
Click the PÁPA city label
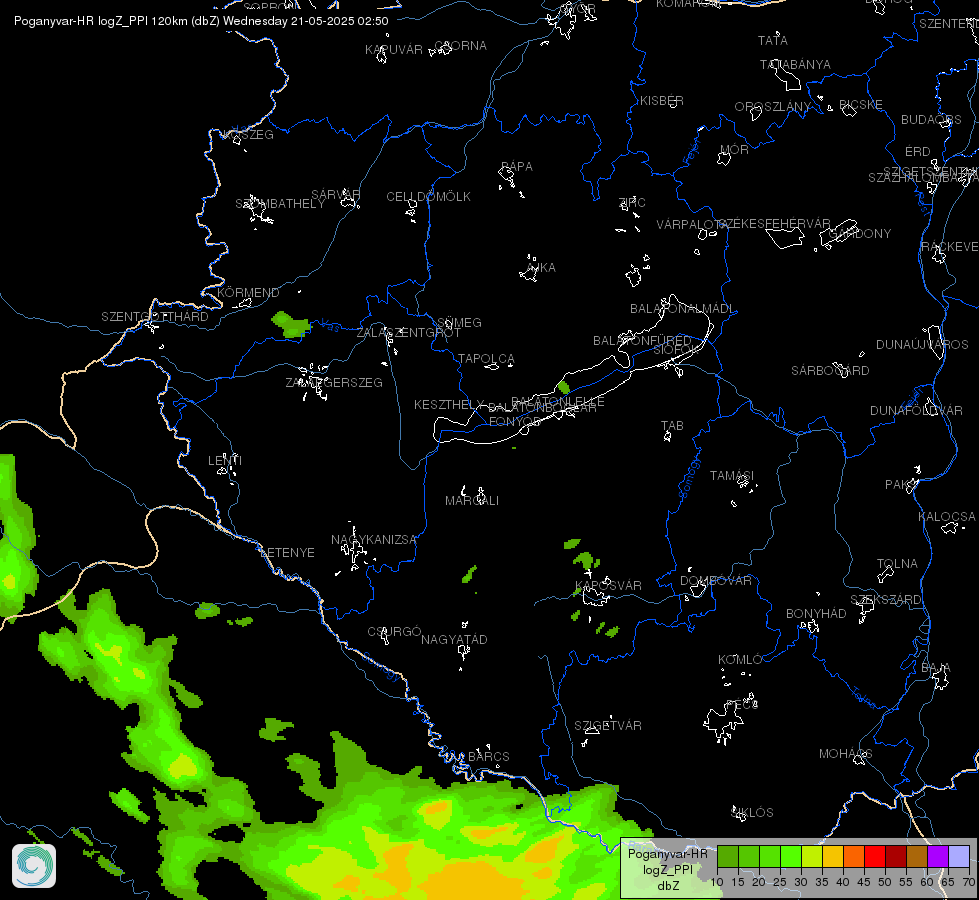517,167
